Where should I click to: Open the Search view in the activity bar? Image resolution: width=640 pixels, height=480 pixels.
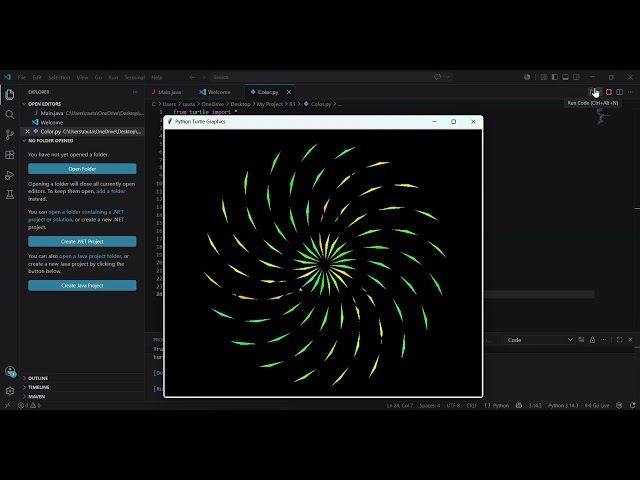[x=10, y=115]
